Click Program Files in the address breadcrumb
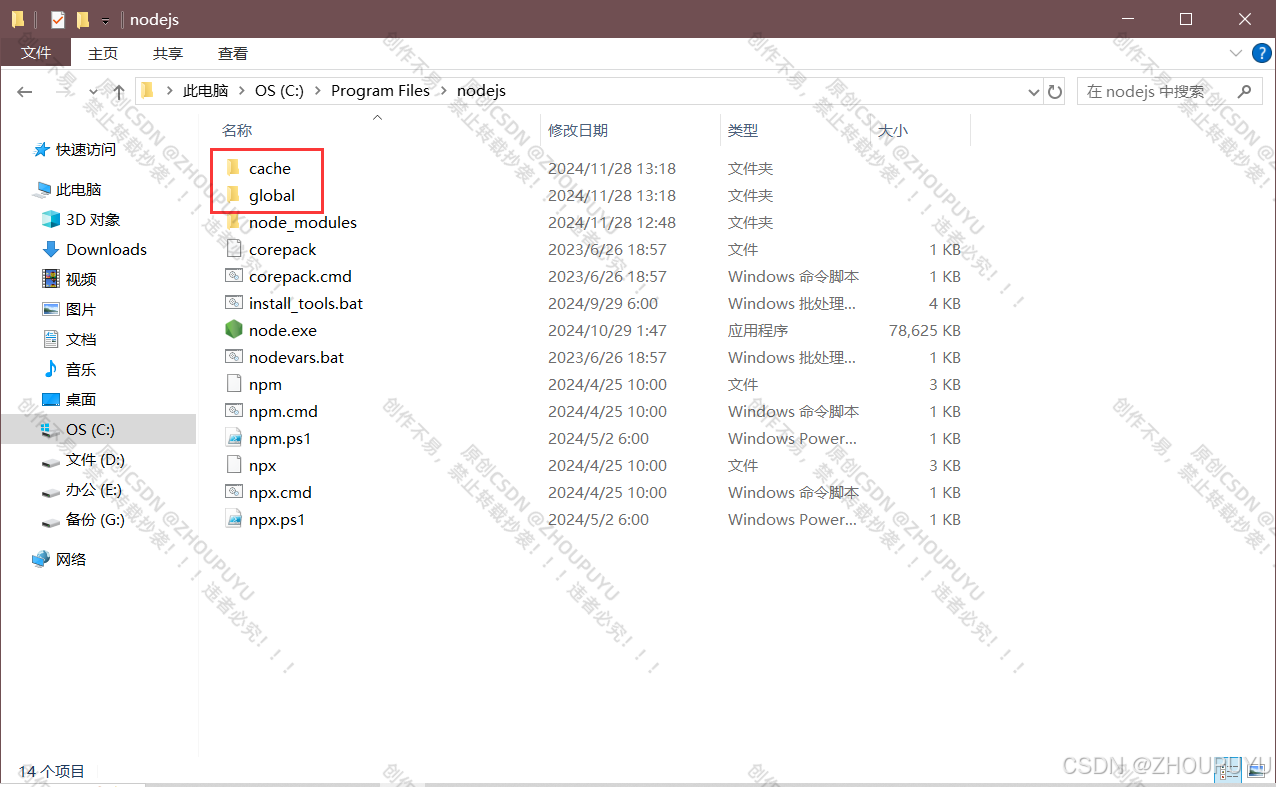Image resolution: width=1276 pixels, height=787 pixels. point(380,91)
